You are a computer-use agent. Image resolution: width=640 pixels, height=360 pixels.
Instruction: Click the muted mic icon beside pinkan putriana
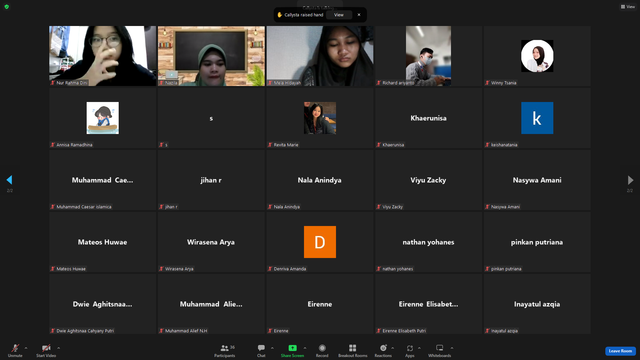(x=487, y=269)
